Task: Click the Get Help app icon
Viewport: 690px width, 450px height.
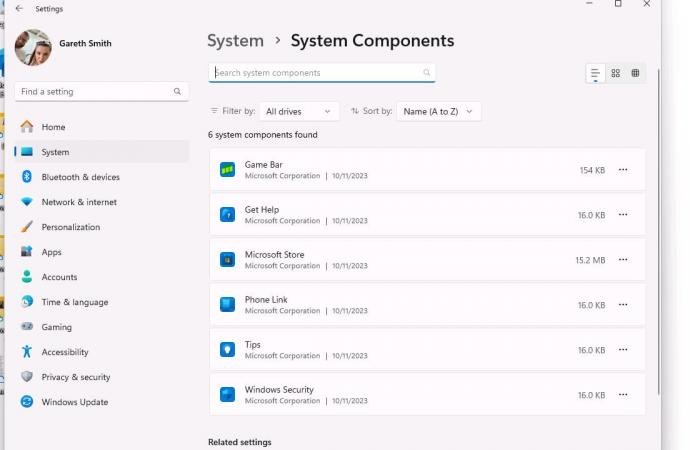Action: [x=227, y=215]
